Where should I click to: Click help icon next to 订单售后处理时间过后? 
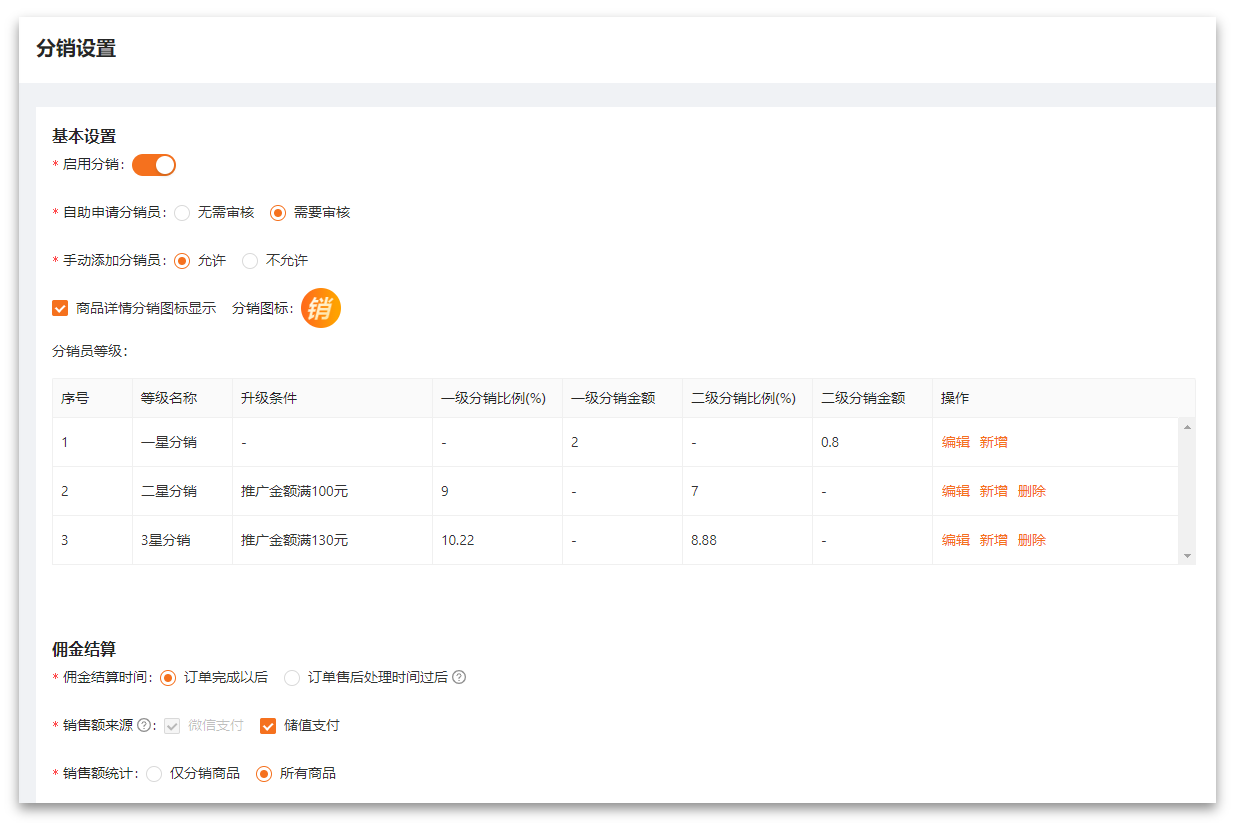459,677
